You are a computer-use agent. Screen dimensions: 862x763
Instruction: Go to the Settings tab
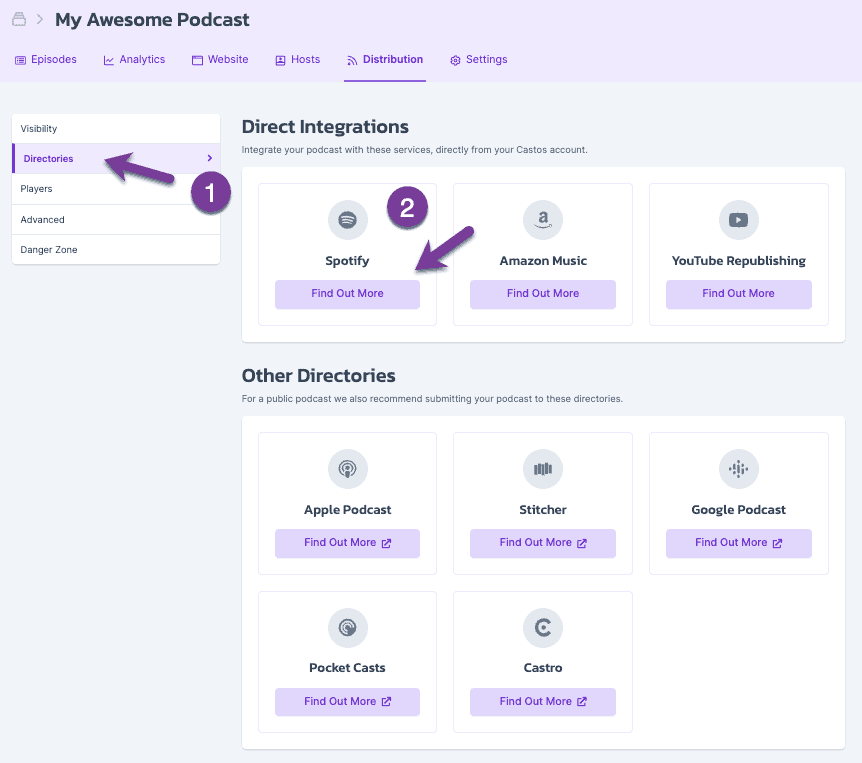[x=478, y=60]
